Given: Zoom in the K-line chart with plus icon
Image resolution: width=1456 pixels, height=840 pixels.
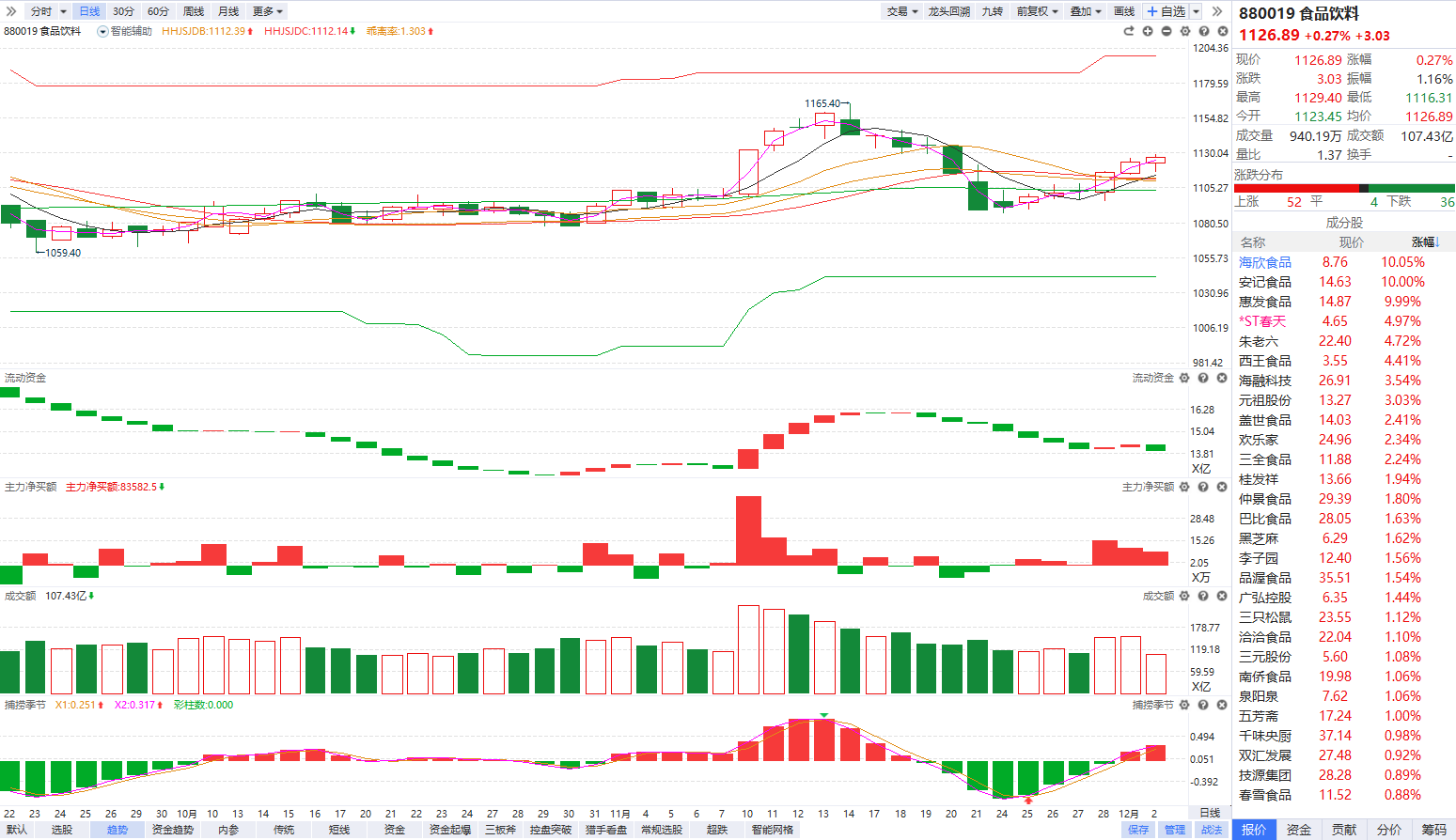Looking at the screenshot, I should pos(1148,31).
